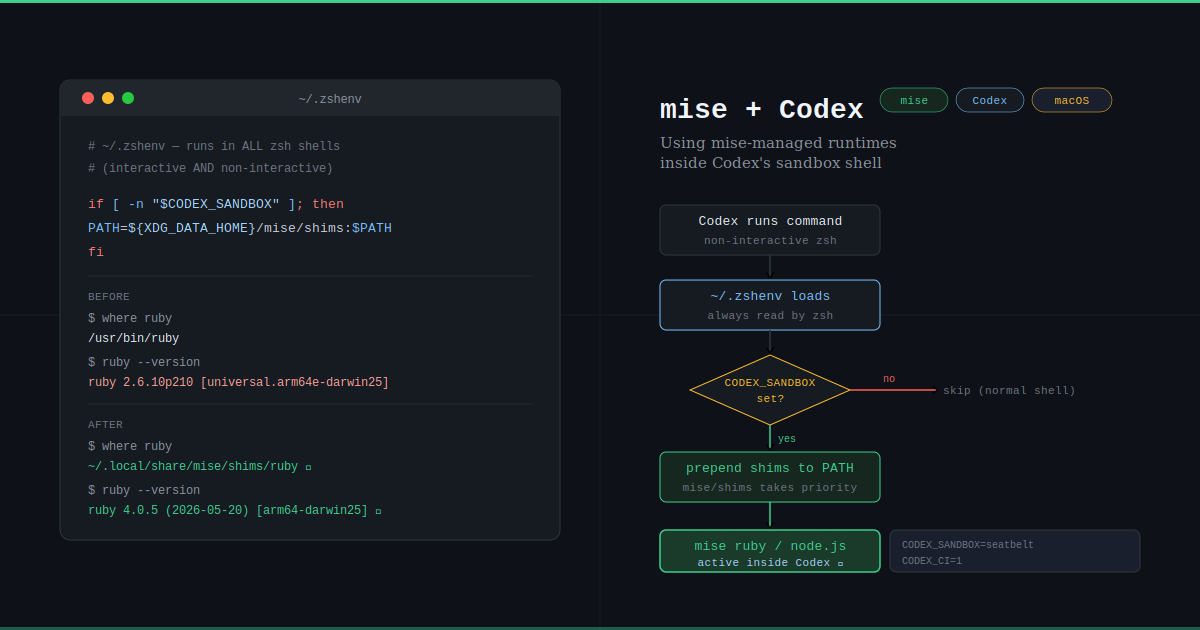Click the 'if [ -n "$CODEX_SANDBOX" ]; then' line

pos(216,204)
